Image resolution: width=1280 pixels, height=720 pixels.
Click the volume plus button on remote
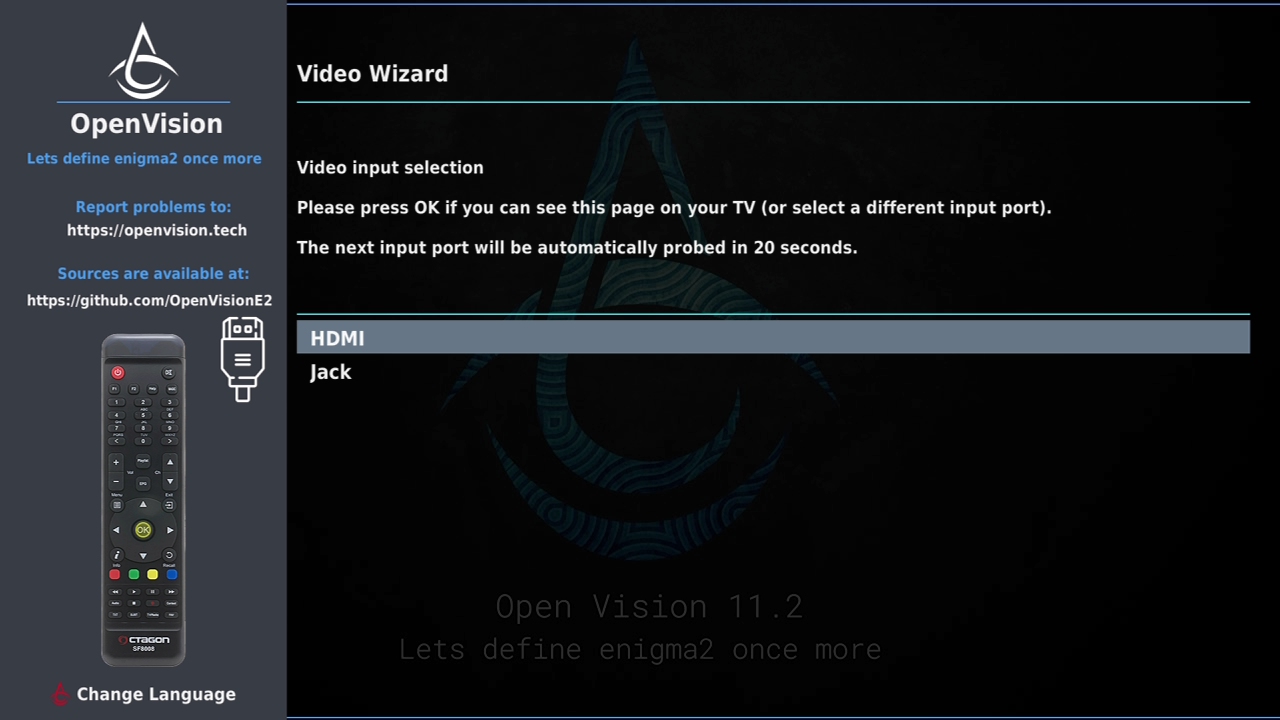116,462
